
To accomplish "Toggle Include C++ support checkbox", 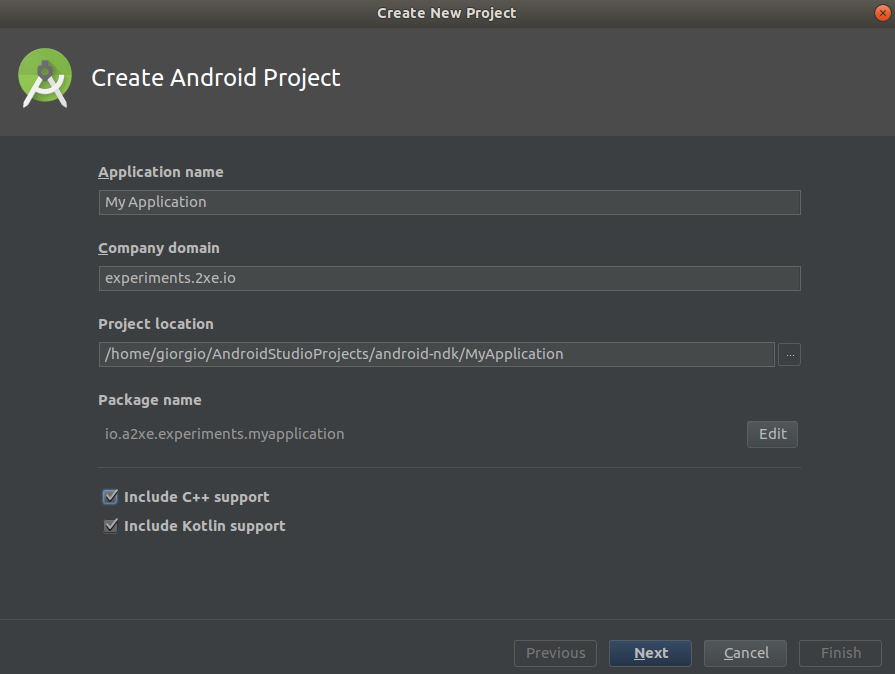I will click(110, 497).
